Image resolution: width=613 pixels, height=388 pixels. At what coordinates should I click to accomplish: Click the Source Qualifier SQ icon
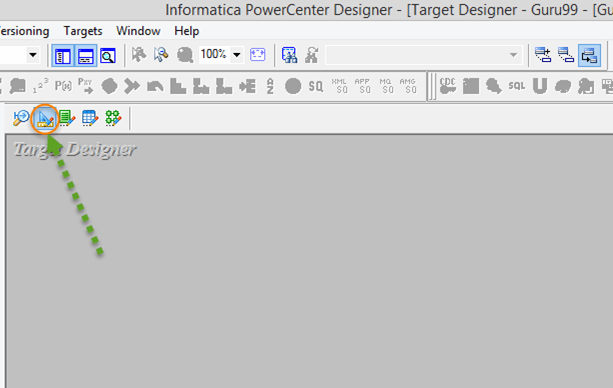pos(316,86)
